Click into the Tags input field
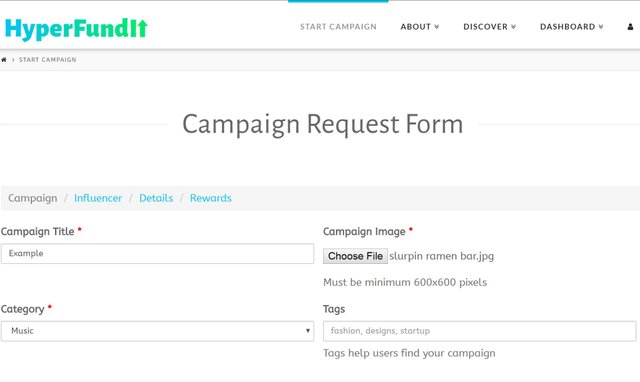The height and width of the screenshot is (382, 640). pyautogui.click(x=480, y=331)
